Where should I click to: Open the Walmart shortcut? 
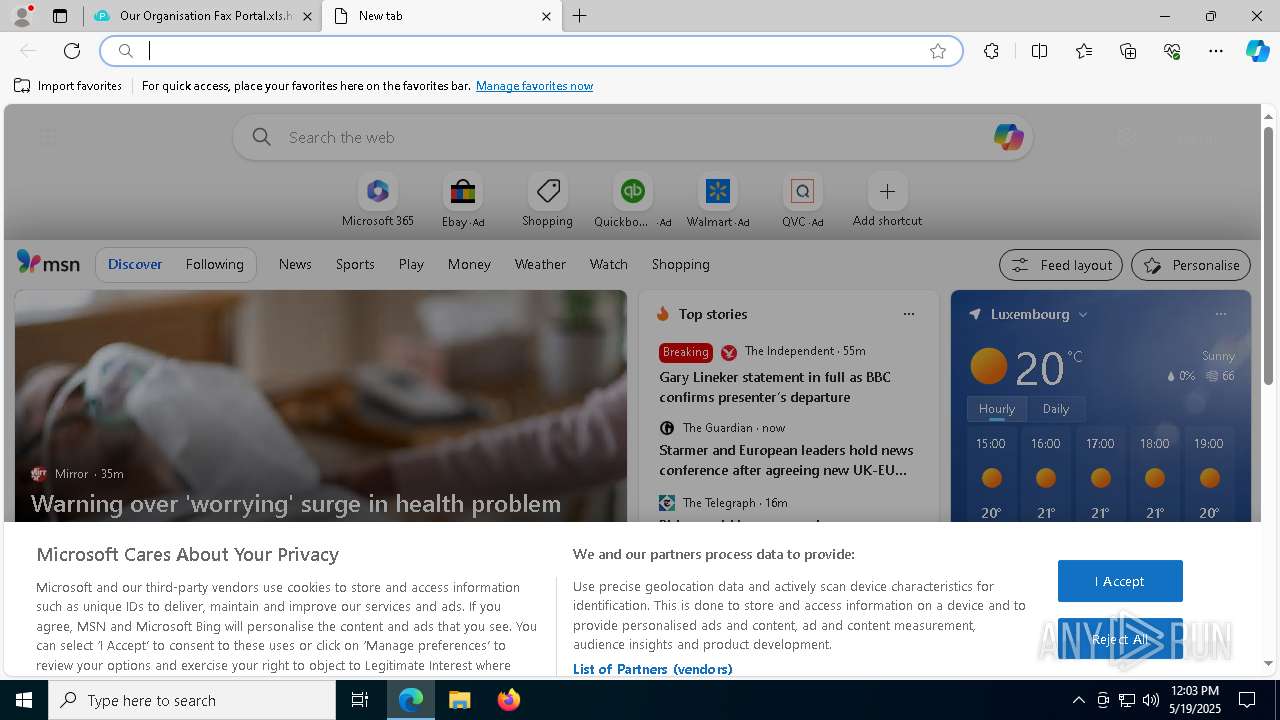tap(717, 202)
